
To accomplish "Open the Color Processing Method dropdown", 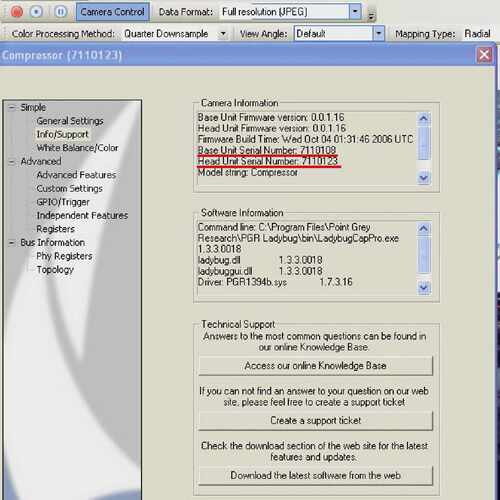I will click(223, 34).
